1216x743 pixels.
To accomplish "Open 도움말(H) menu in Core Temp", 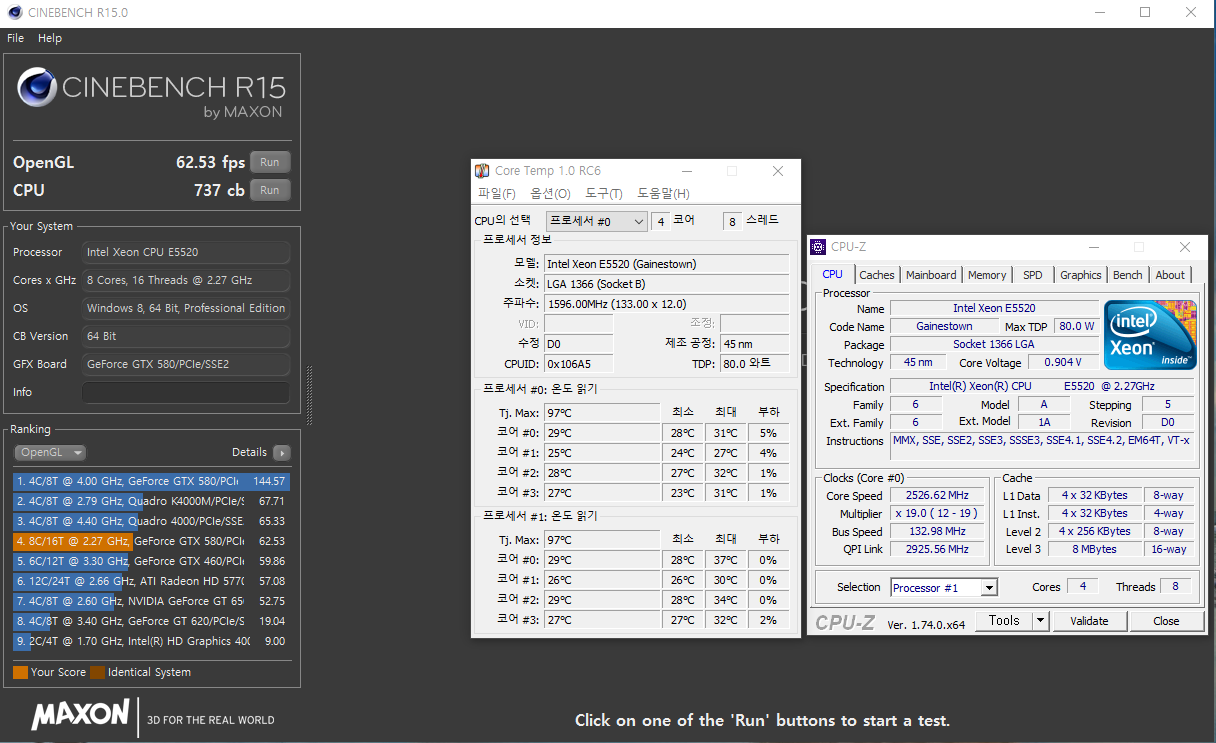I will [663, 194].
